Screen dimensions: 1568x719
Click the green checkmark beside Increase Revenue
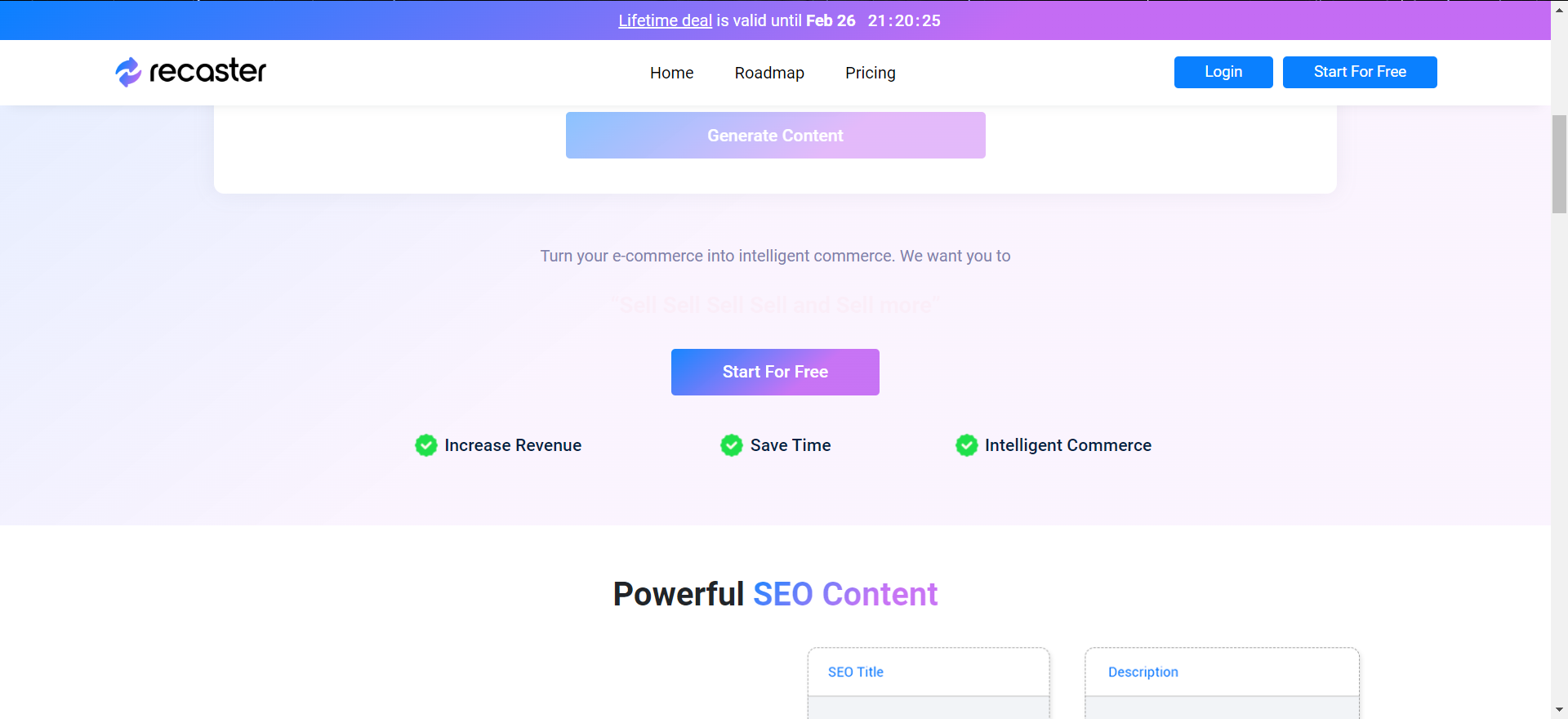point(426,445)
